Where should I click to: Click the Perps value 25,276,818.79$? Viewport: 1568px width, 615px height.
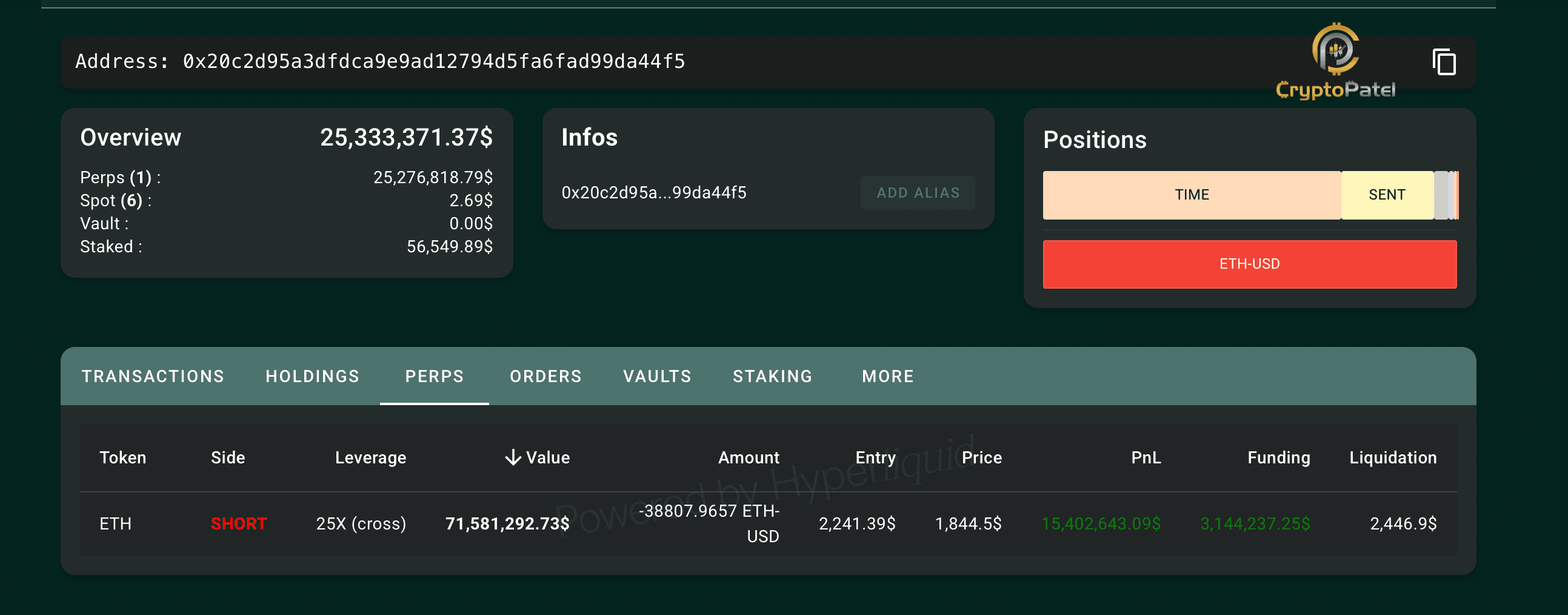point(433,177)
